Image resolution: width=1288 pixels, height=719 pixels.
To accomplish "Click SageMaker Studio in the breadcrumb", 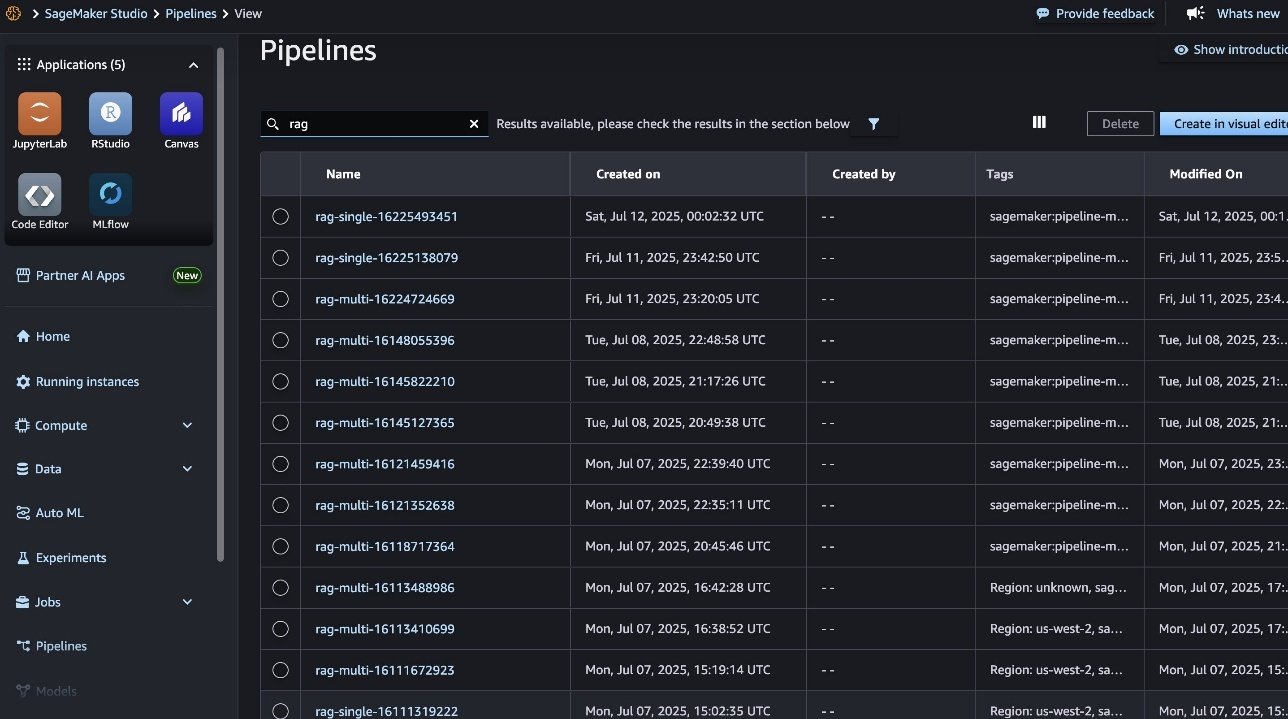I will pyautogui.click(x=96, y=14).
